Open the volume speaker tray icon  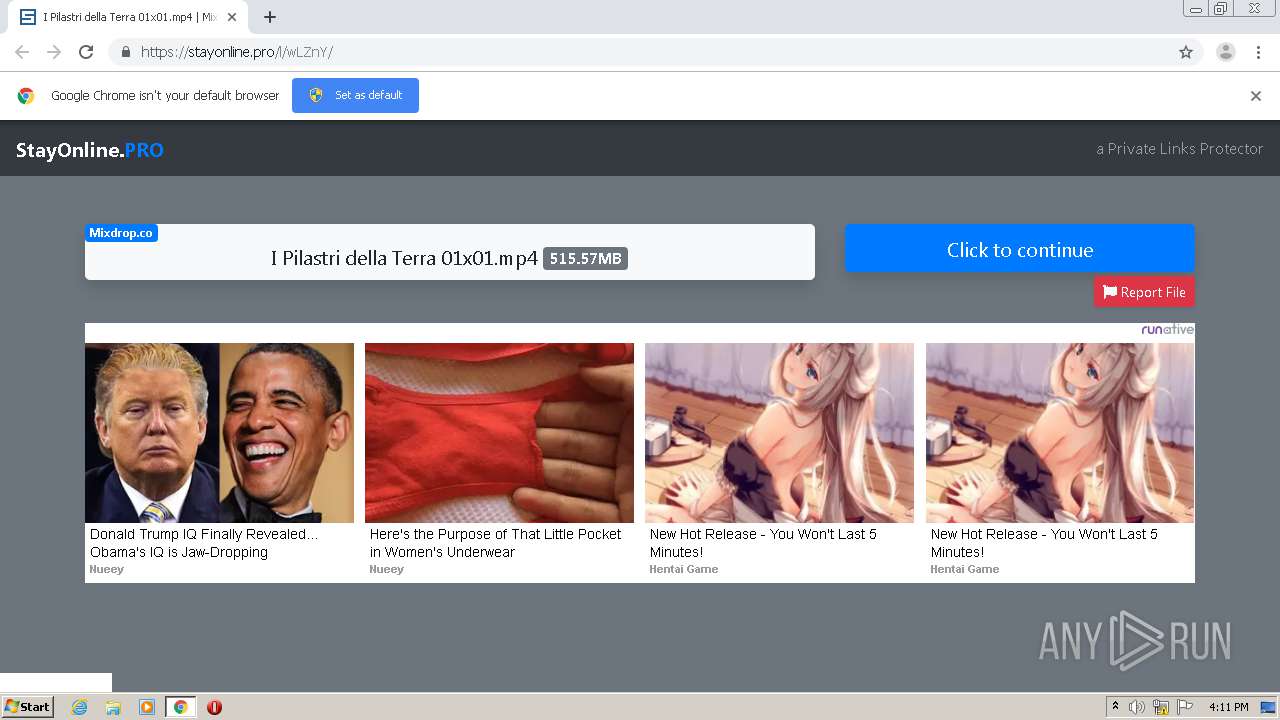click(1137, 707)
